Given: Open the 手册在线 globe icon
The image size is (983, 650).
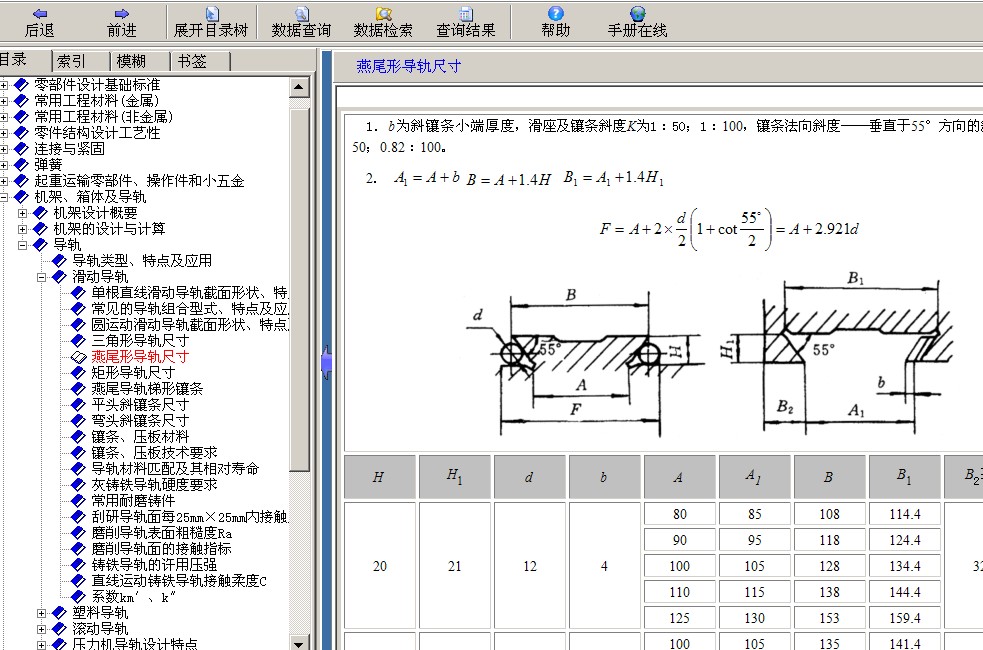Looking at the screenshot, I should point(638,13).
